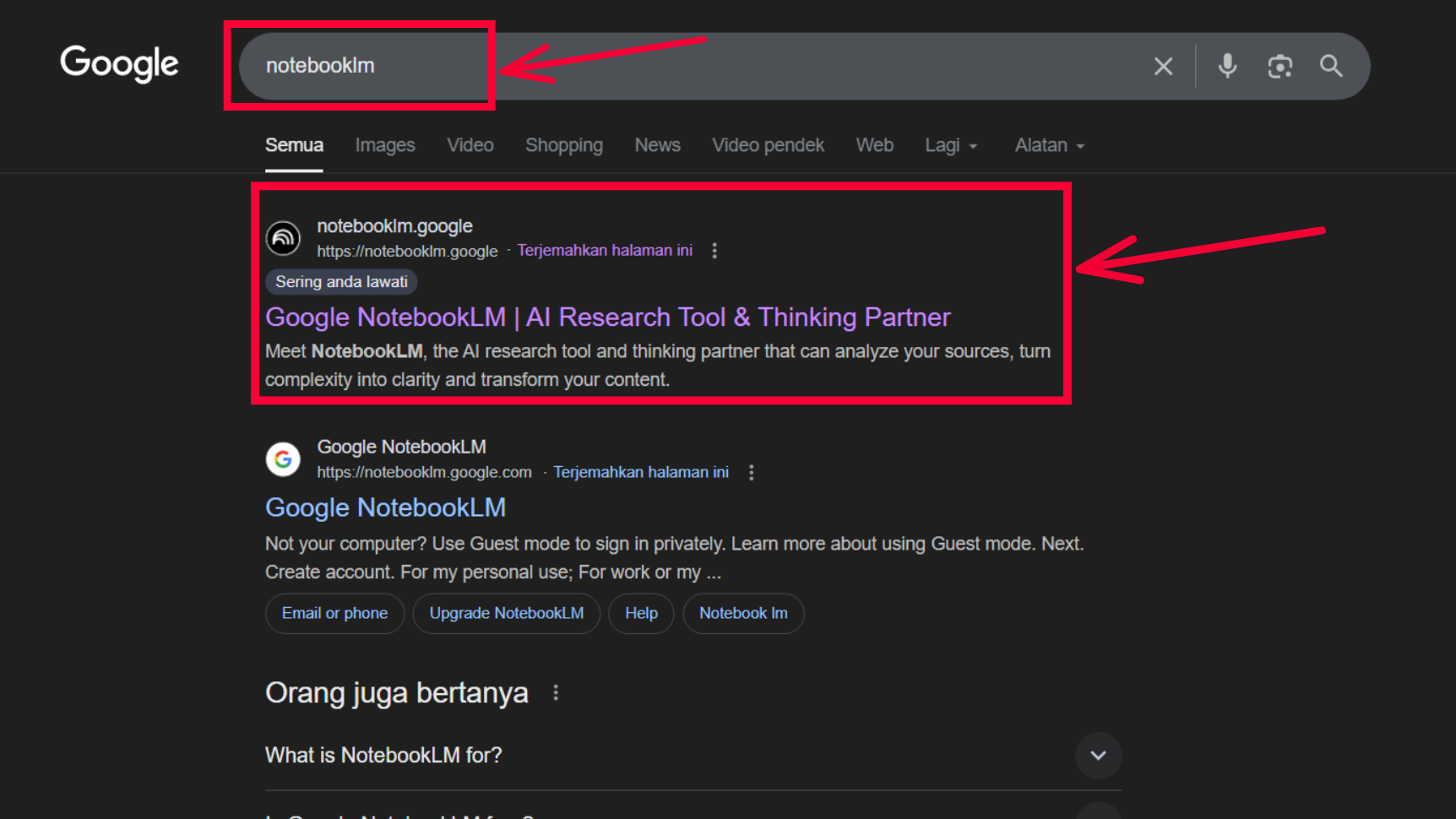The image size is (1456, 819).
Task: Switch to the Images tab
Action: (x=385, y=145)
